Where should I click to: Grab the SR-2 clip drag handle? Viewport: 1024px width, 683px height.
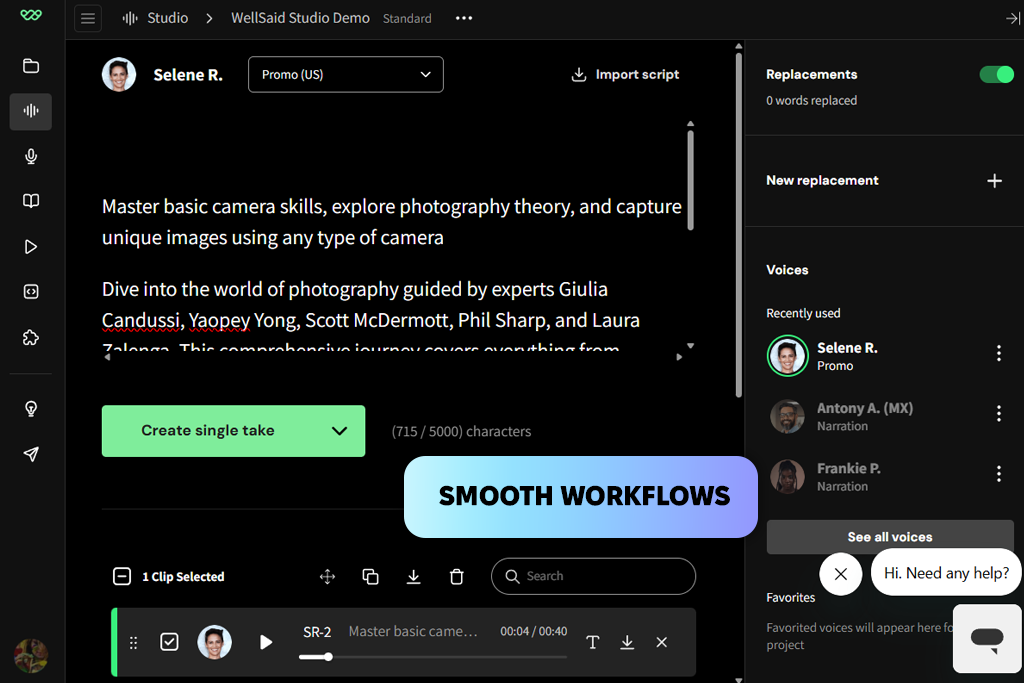pyautogui.click(x=133, y=643)
